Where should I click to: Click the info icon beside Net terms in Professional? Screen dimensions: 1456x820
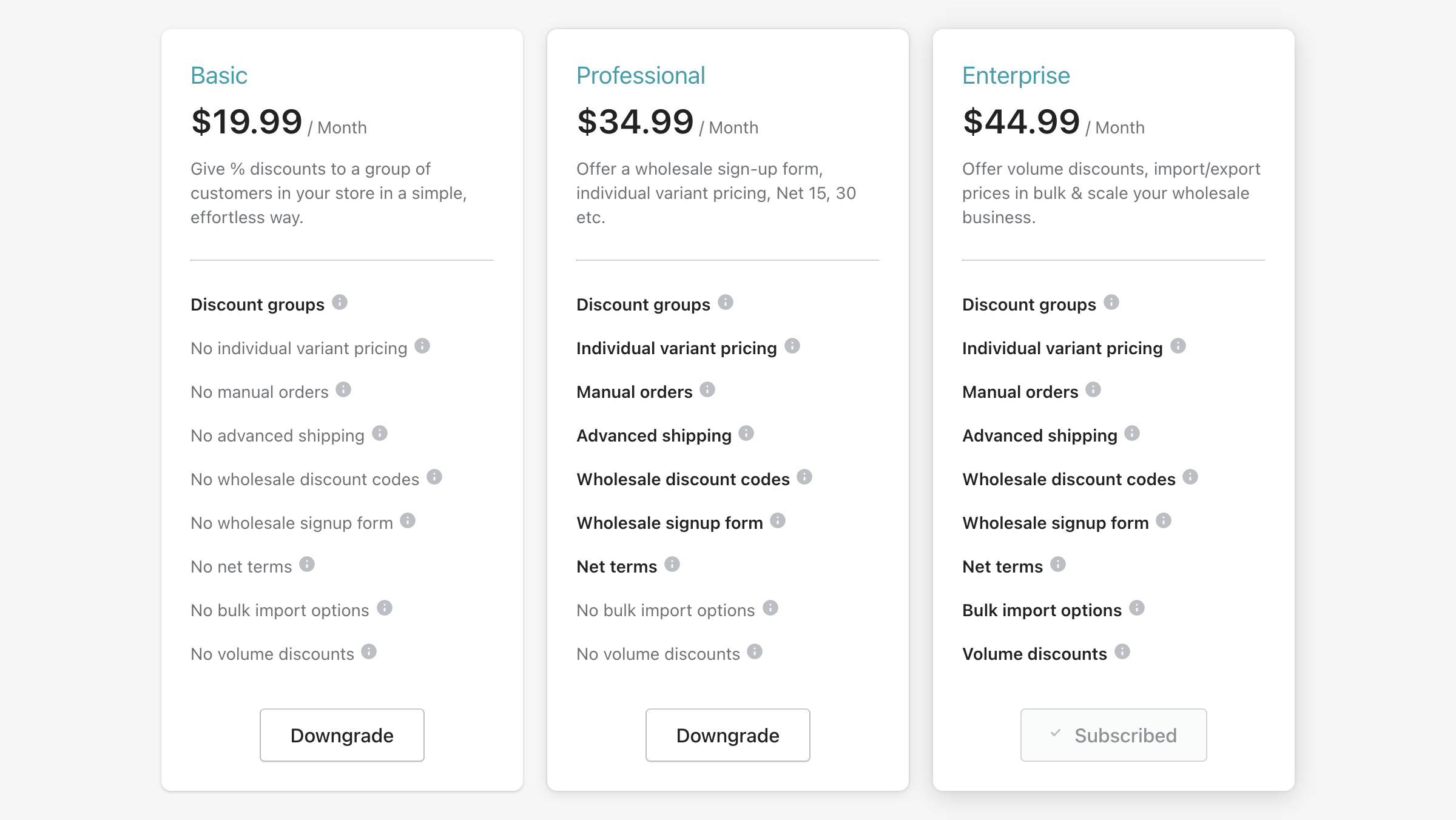(672, 564)
